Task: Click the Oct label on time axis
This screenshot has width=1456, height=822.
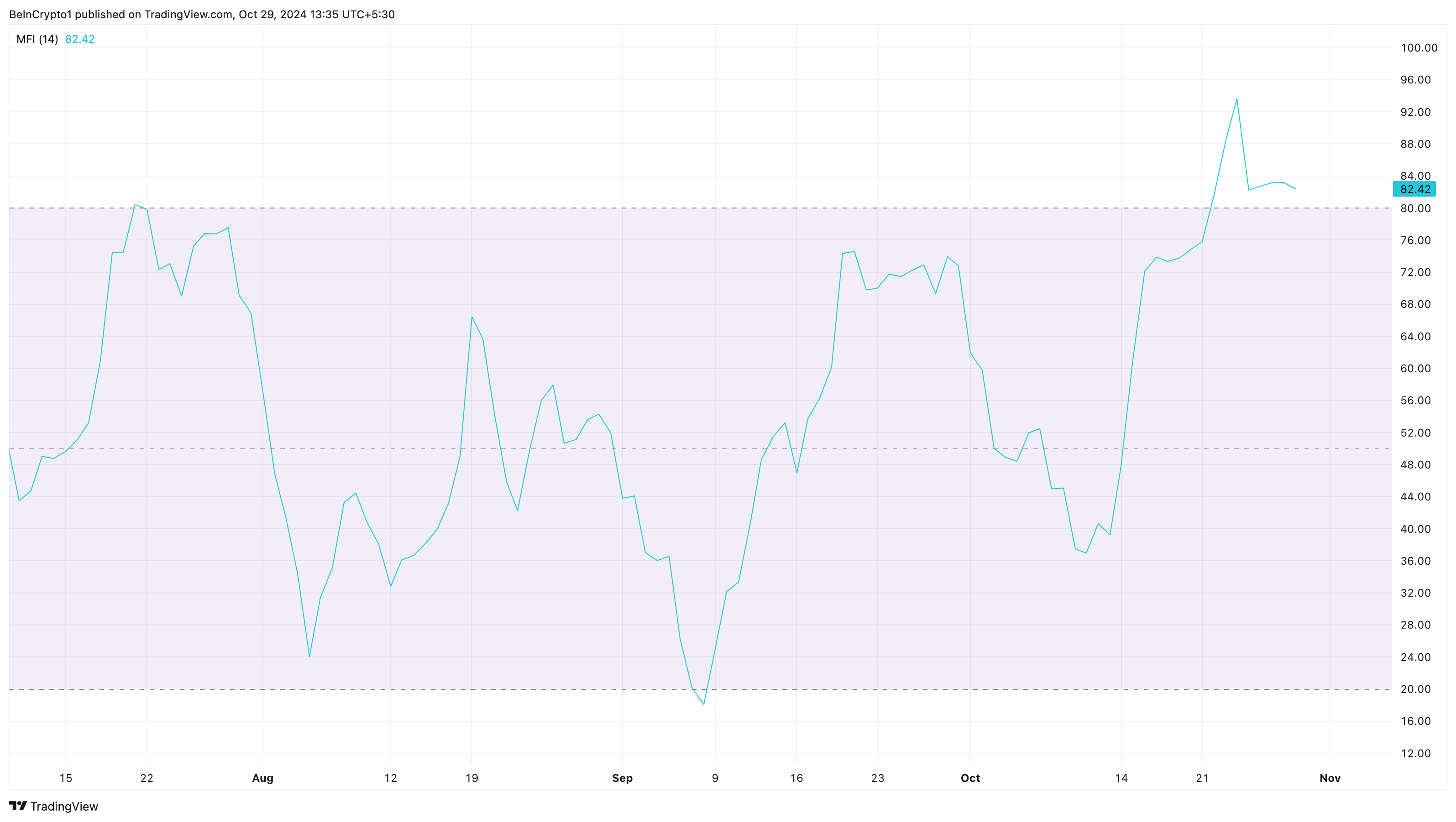Action: (970, 778)
